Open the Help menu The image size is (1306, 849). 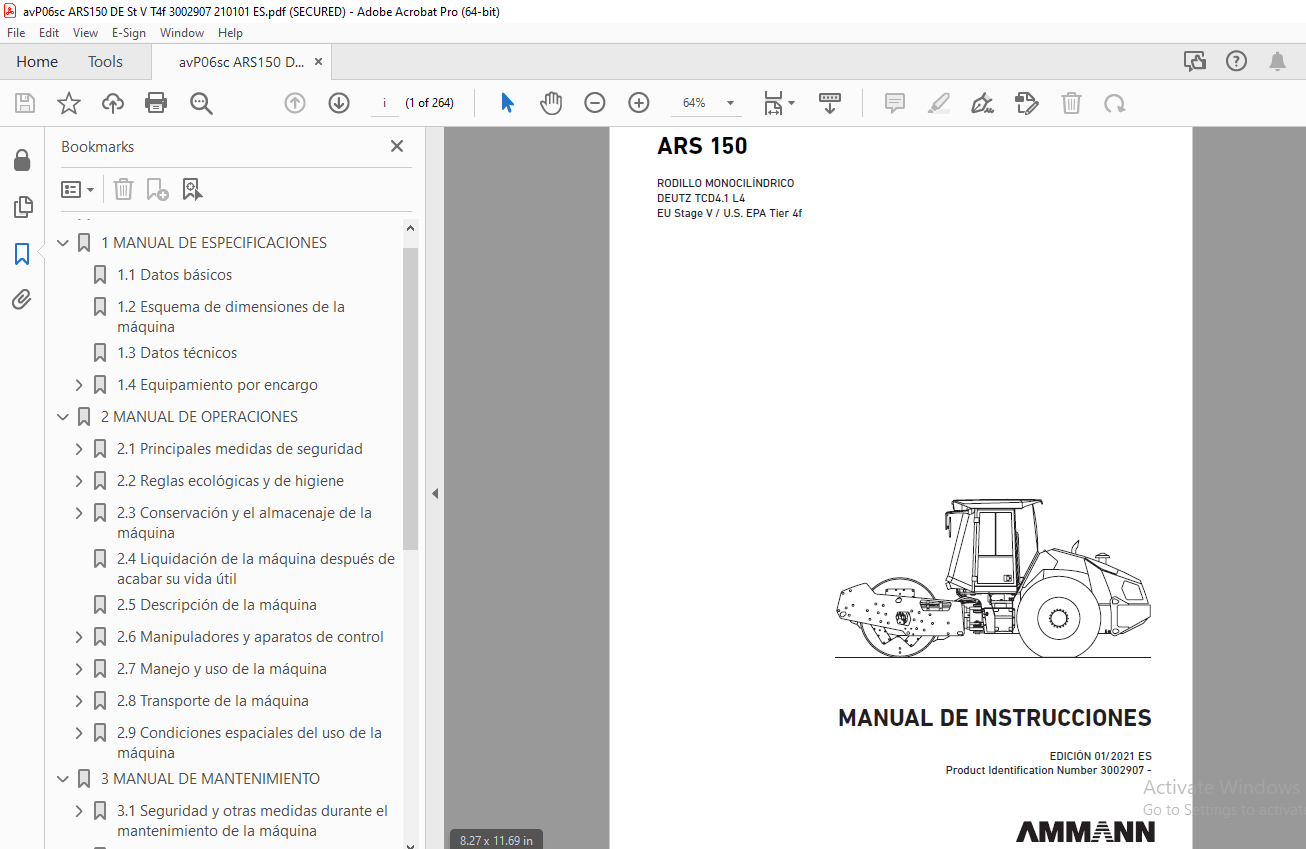point(230,33)
